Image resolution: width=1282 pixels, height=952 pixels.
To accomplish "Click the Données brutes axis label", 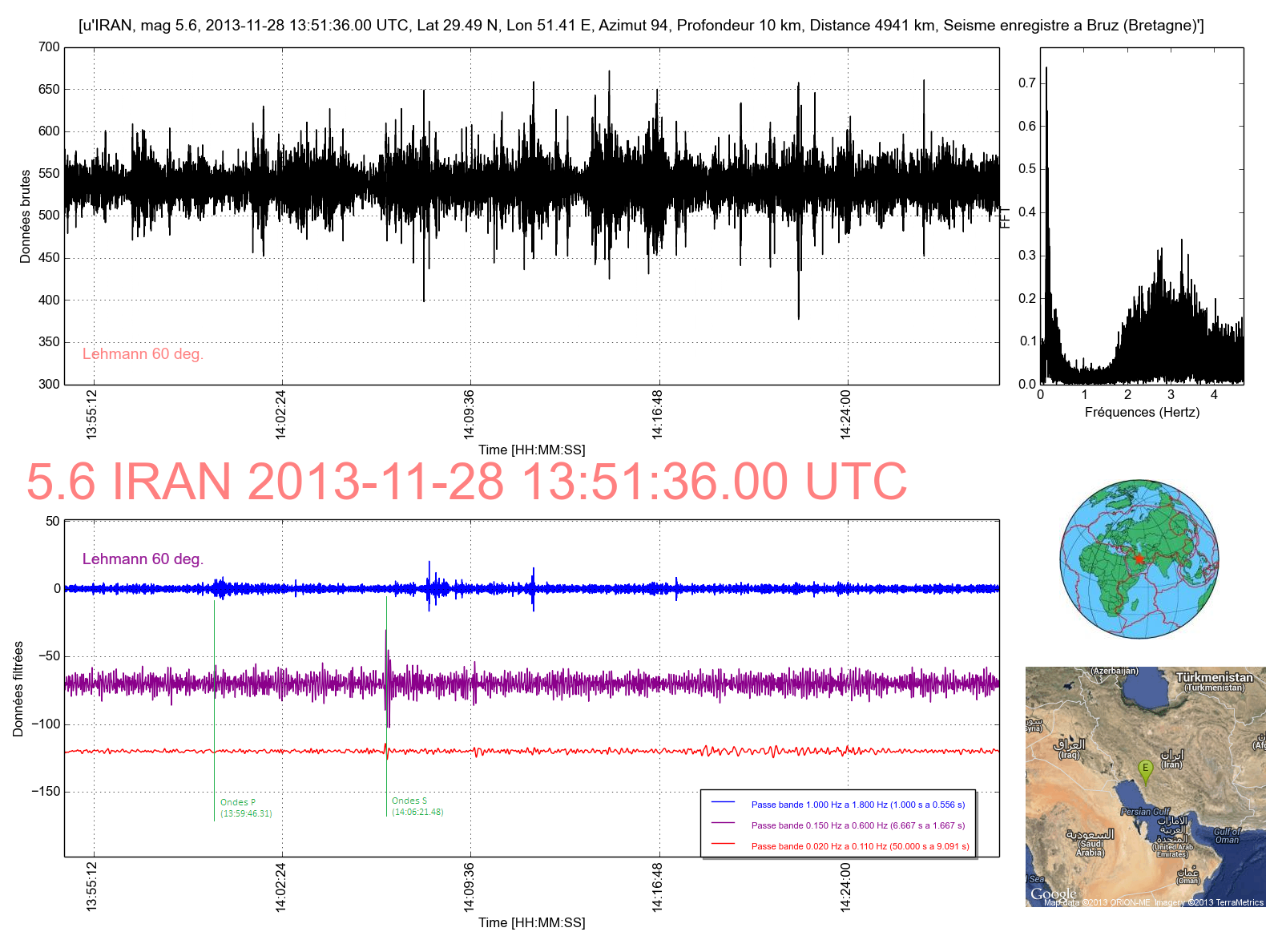I will (x=26, y=216).
